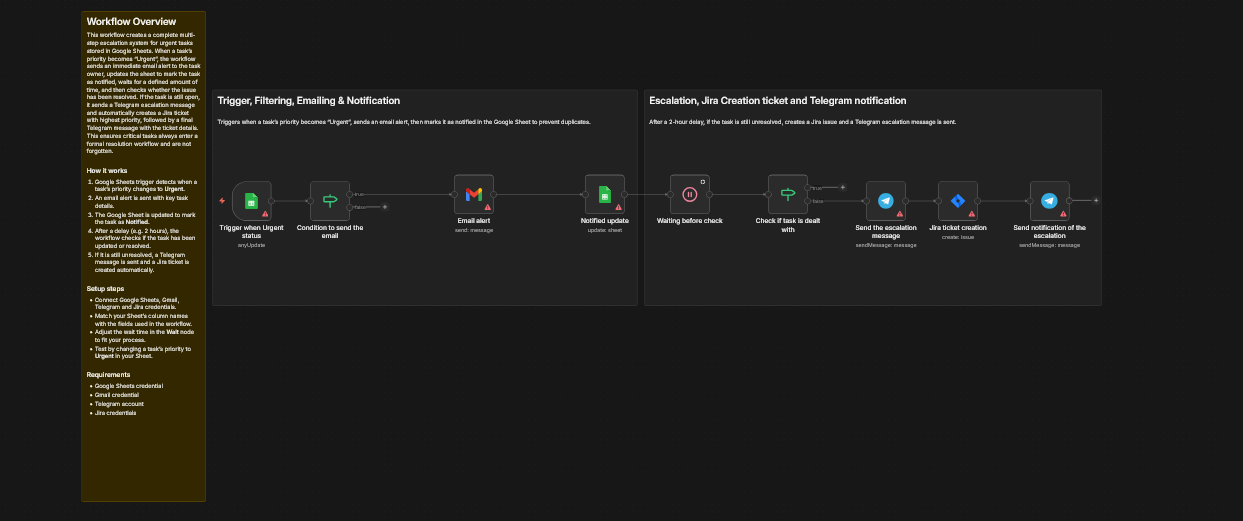
Task: Open the 'Condition to send the email' node
Action: pyautogui.click(x=329, y=200)
